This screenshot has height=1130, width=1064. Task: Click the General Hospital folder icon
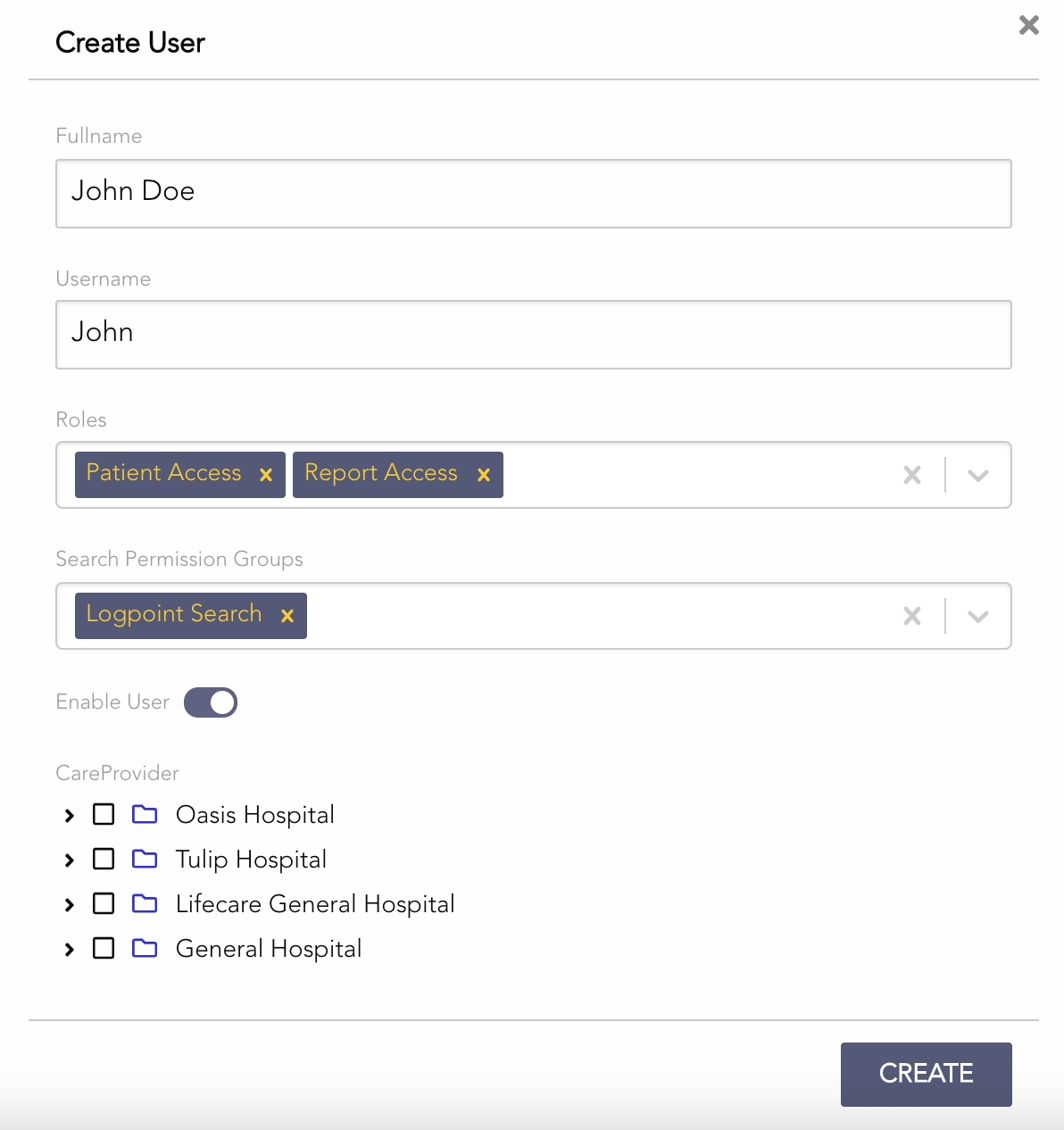tap(145, 948)
